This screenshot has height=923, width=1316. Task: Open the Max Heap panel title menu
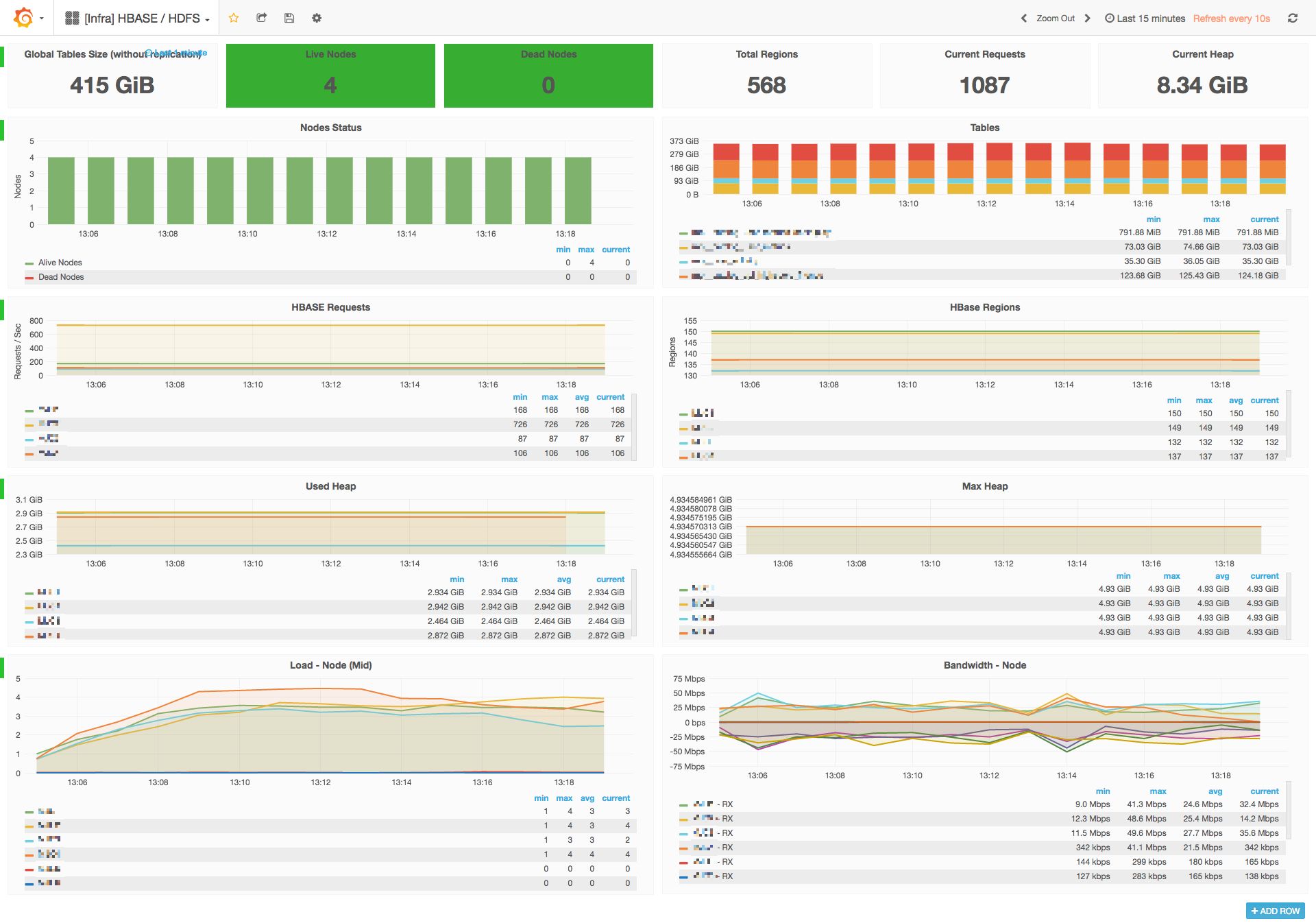(x=985, y=486)
